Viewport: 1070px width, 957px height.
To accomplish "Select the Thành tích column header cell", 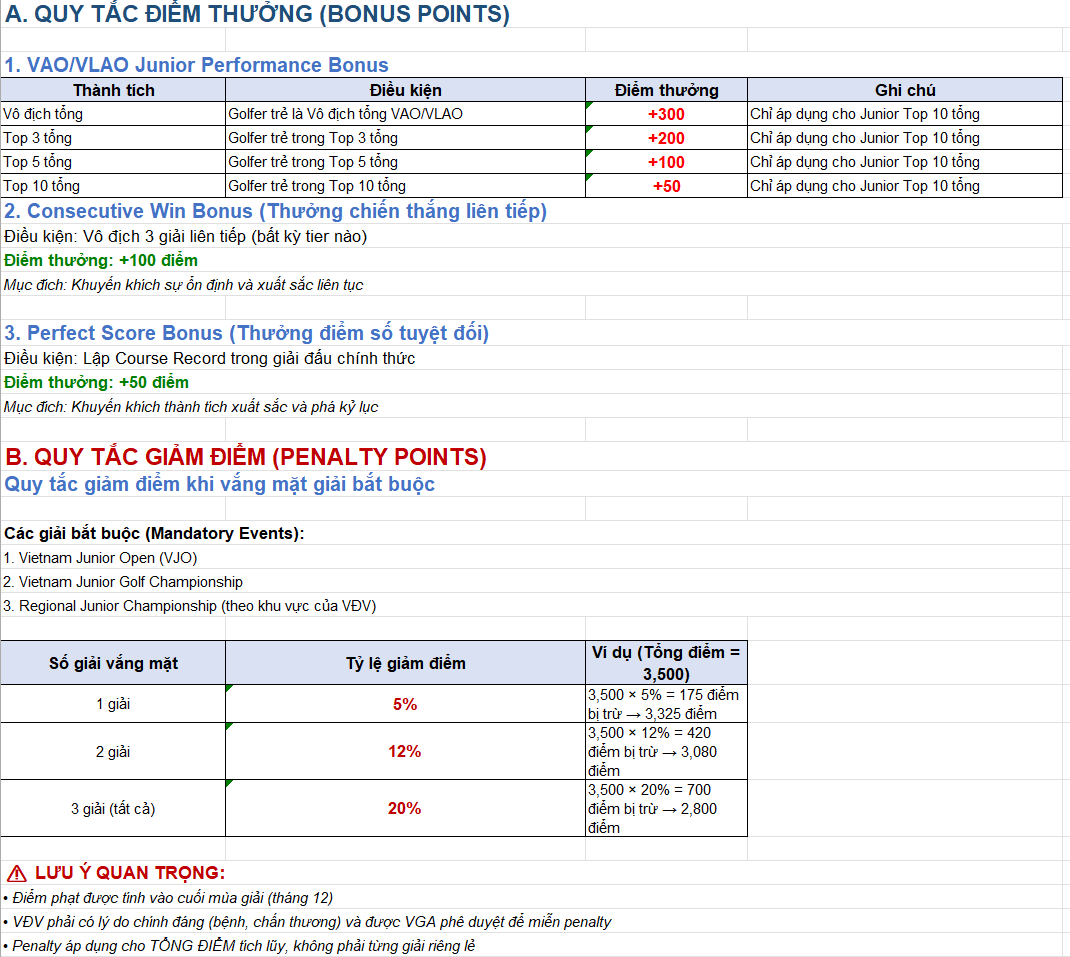I will coord(113,90).
